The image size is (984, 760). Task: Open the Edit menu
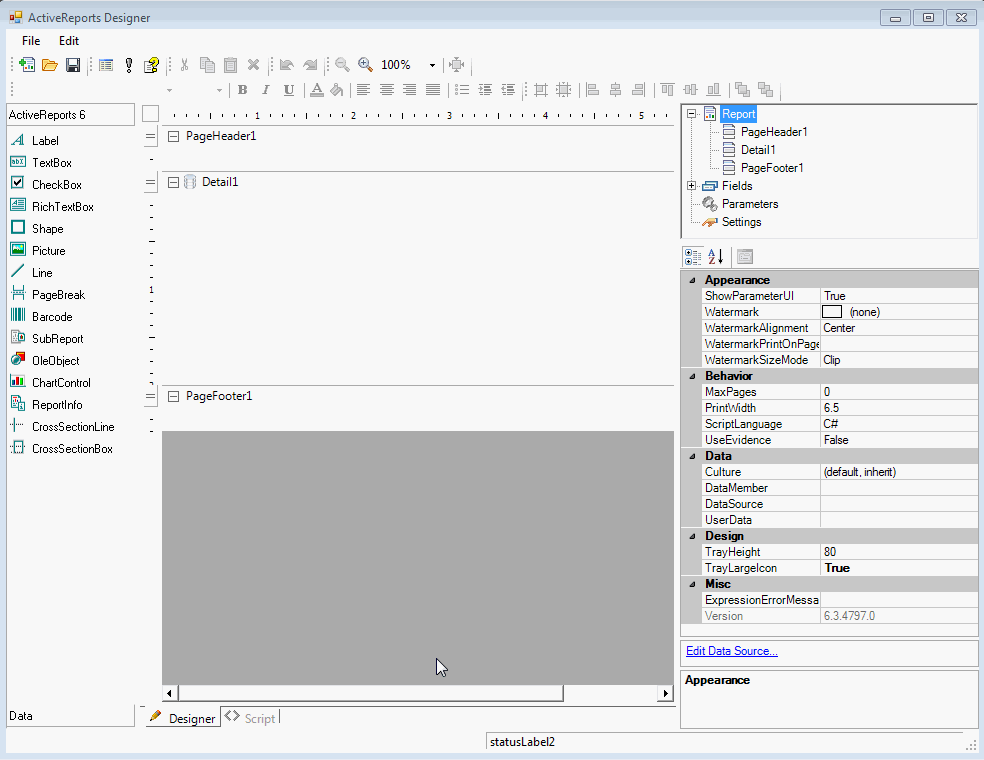coord(69,41)
